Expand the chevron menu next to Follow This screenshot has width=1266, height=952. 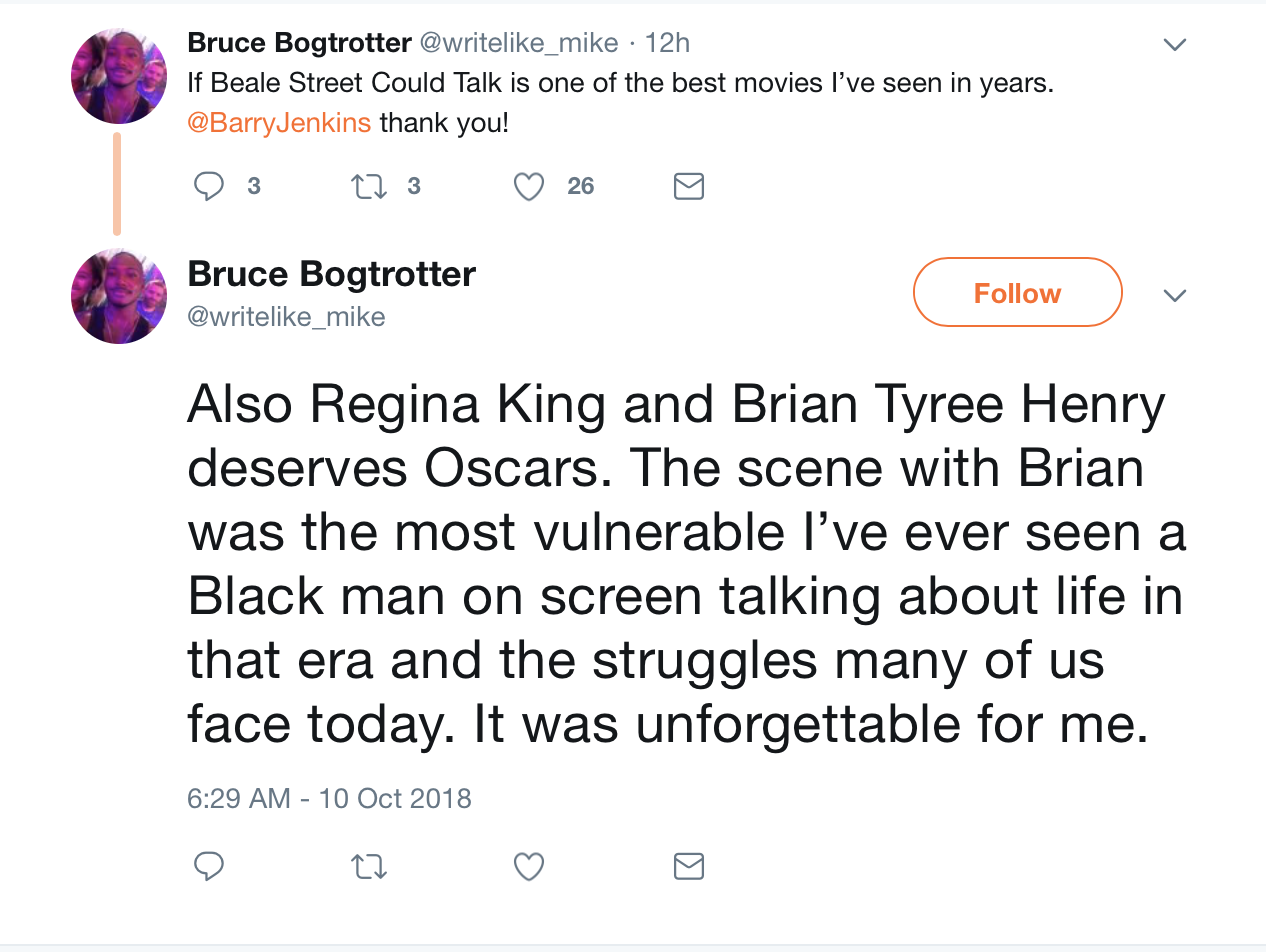pyautogui.click(x=1176, y=295)
